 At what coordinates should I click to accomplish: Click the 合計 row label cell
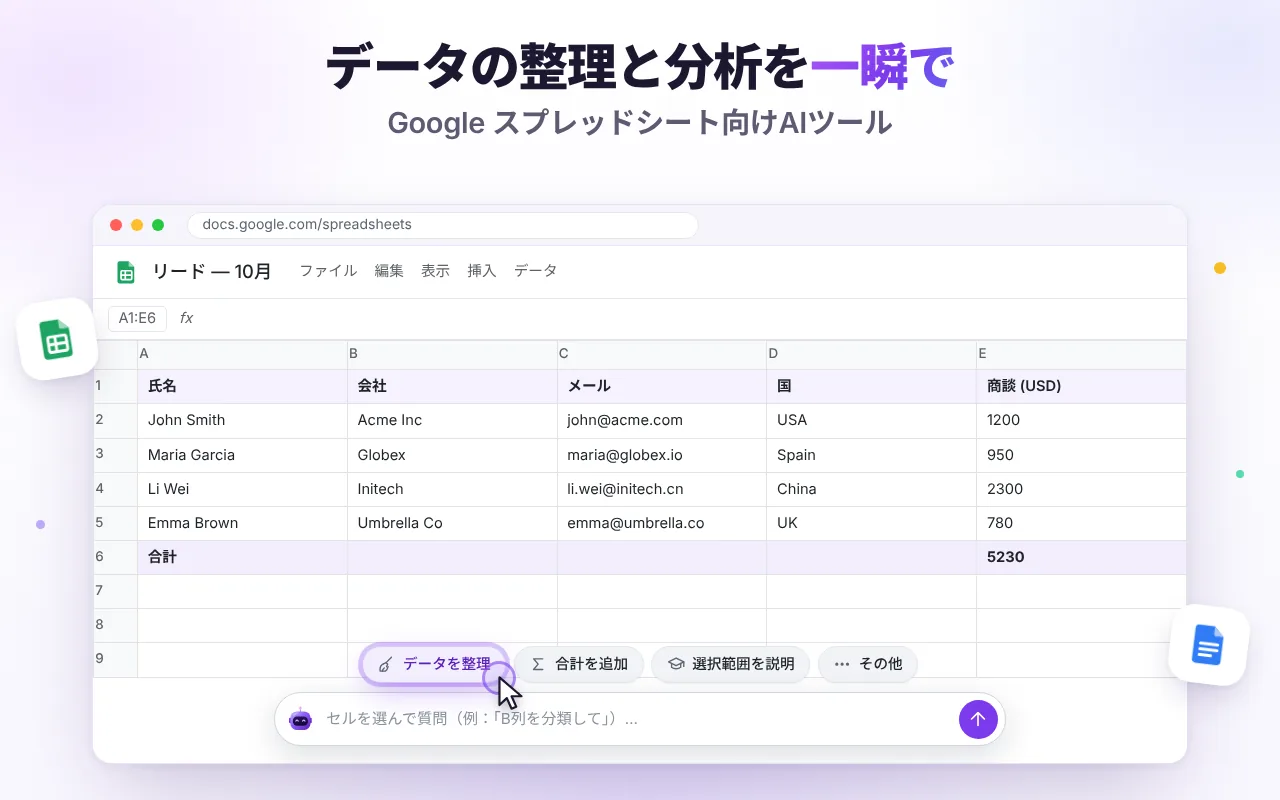[x=242, y=557]
